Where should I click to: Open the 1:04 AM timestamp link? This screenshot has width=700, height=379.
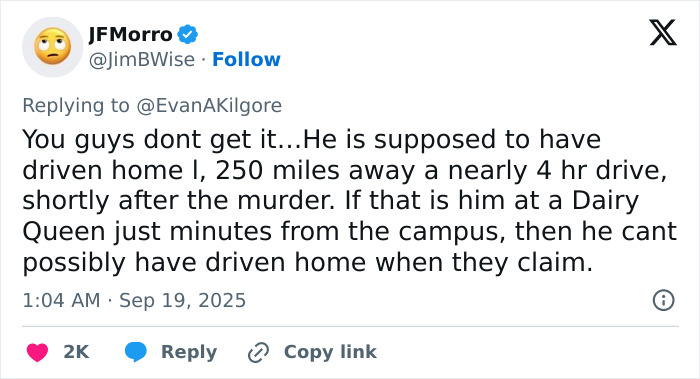61,300
